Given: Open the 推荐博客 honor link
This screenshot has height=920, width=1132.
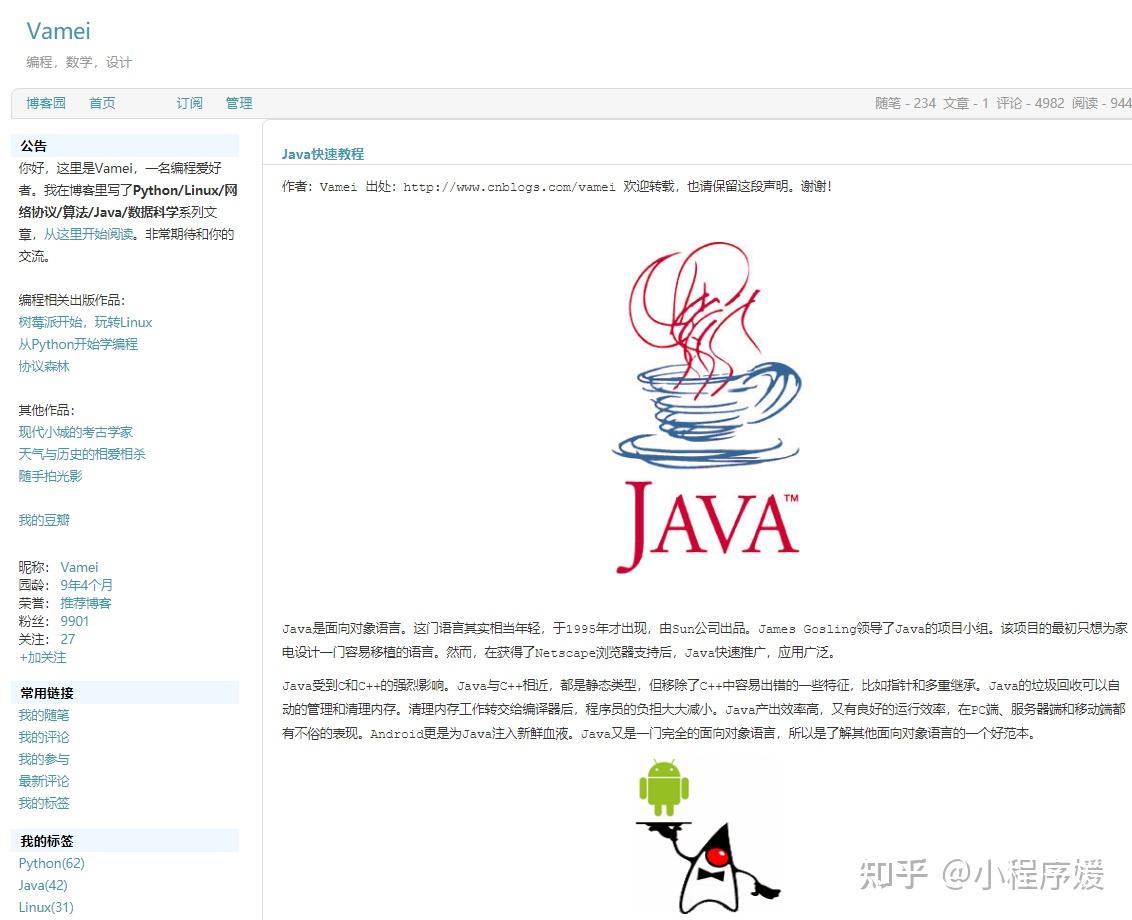Looking at the screenshot, I should [x=86, y=603].
